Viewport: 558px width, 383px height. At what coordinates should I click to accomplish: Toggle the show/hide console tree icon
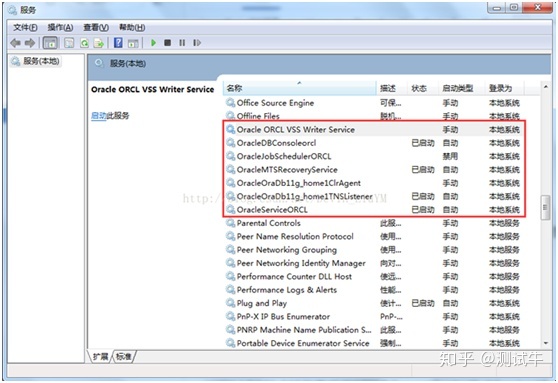(x=50, y=43)
